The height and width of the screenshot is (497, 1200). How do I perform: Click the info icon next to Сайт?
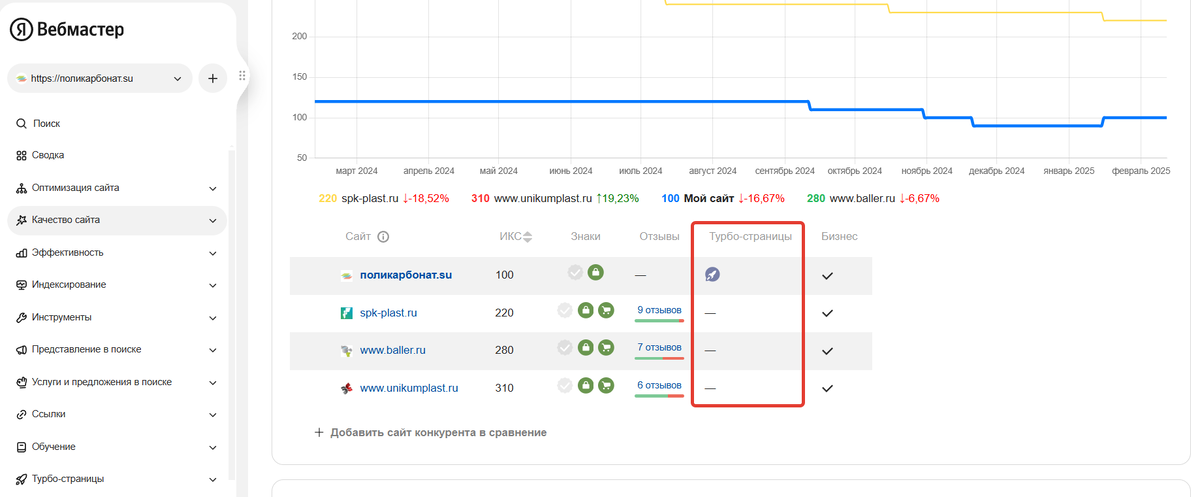[x=383, y=237]
